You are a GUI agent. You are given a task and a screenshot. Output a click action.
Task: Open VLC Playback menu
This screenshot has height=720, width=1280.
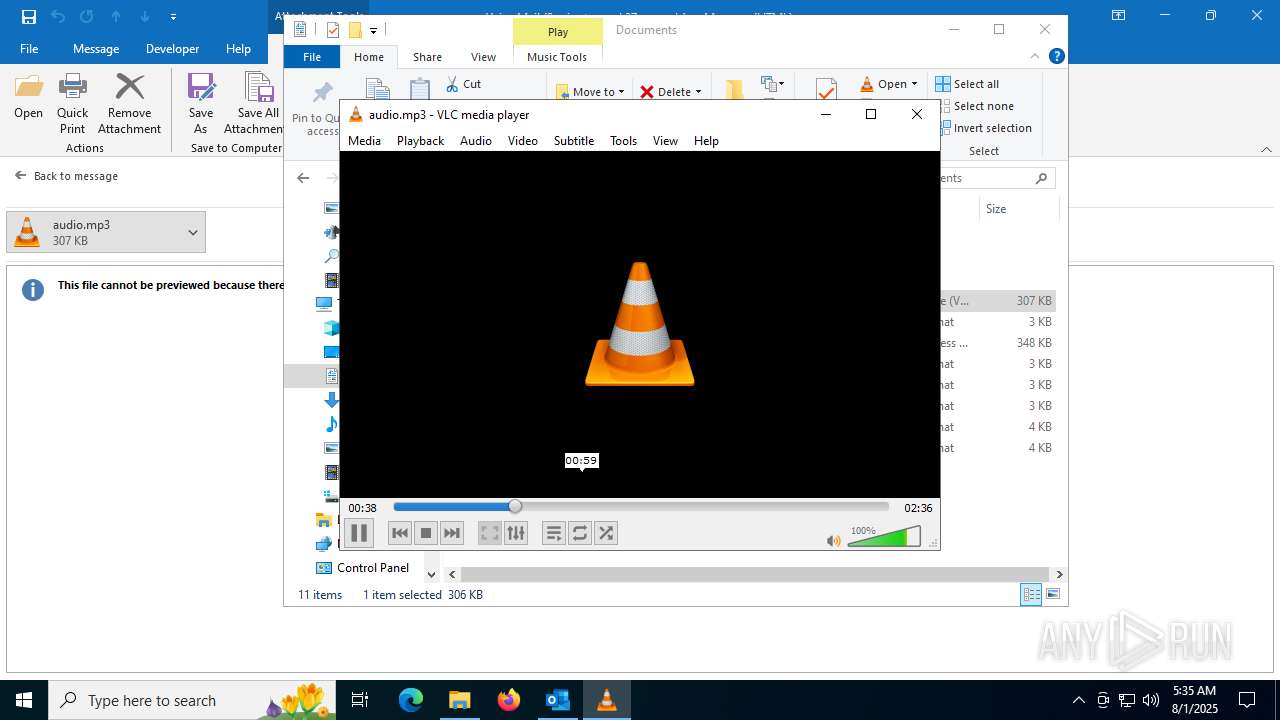pyautogui.click(x=420, y=140)
